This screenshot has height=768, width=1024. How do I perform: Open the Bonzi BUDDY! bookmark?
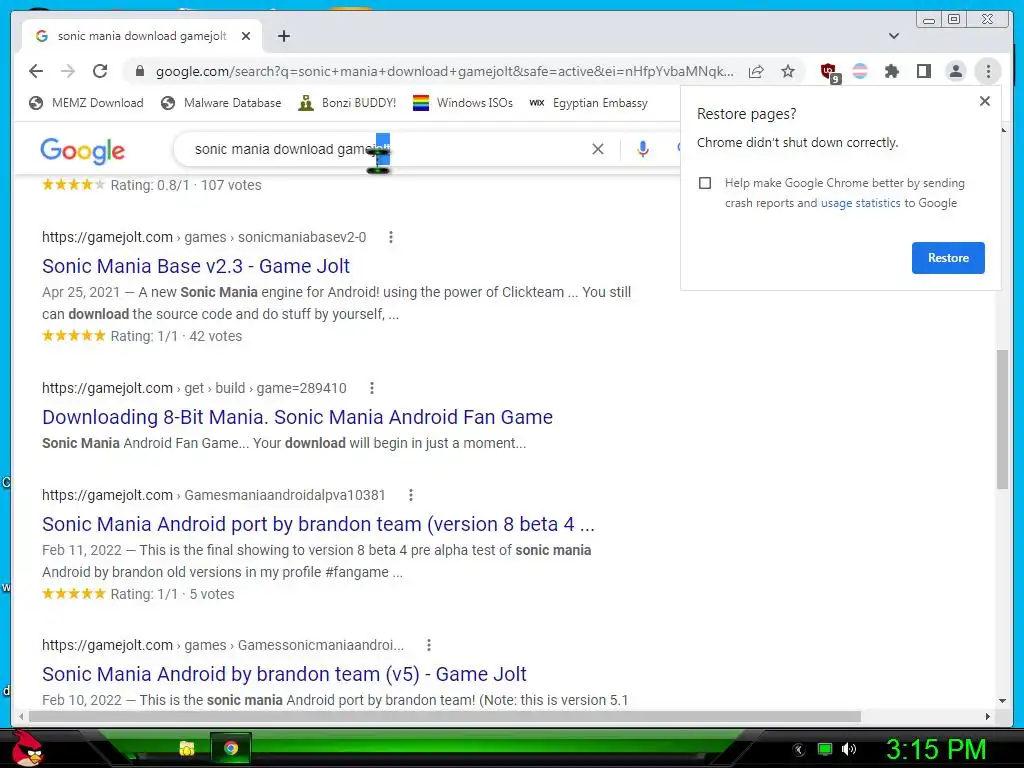point(347,103)
